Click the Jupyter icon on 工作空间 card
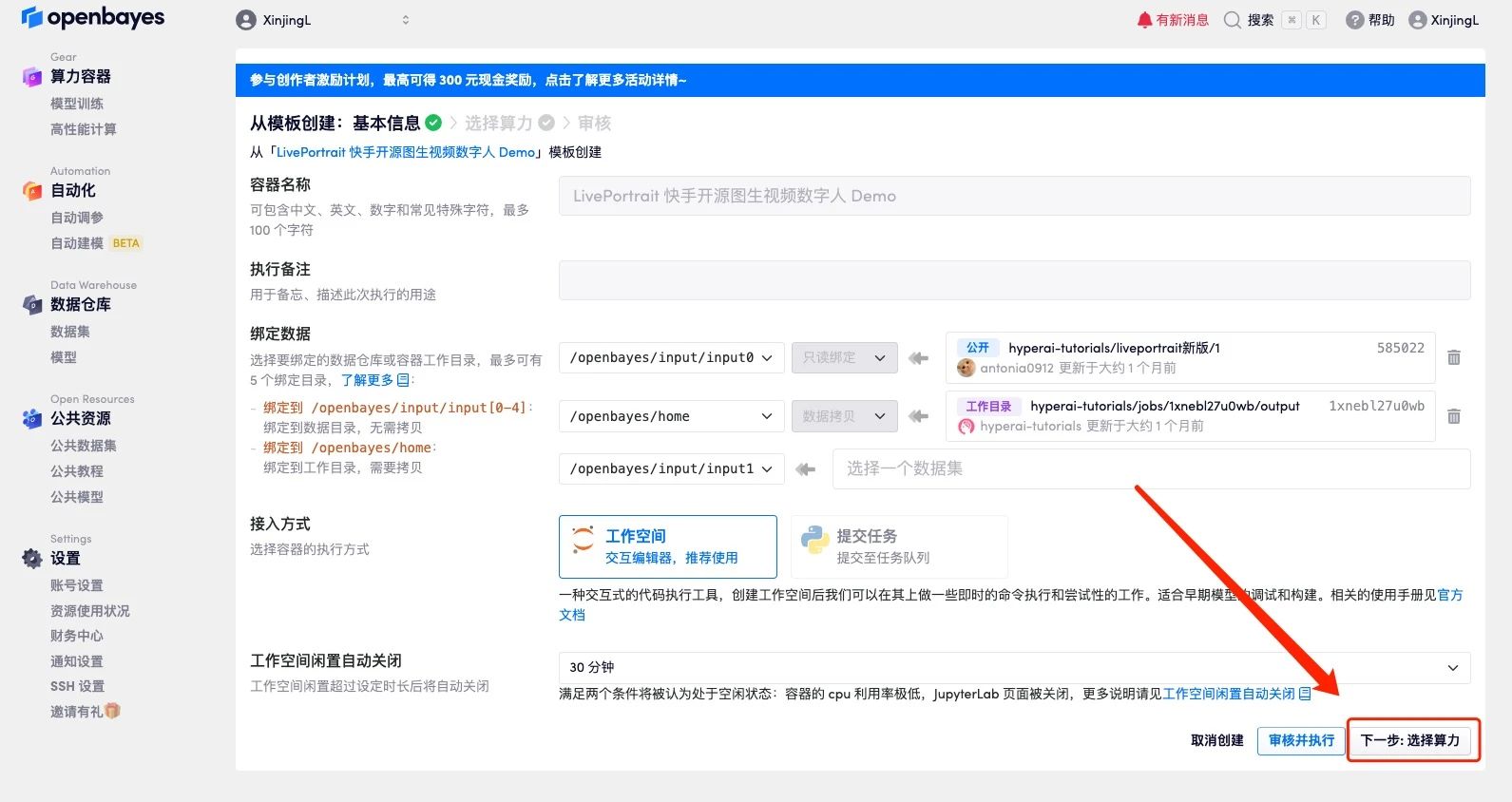The image size is (1512, 802). tap(583, 539)
